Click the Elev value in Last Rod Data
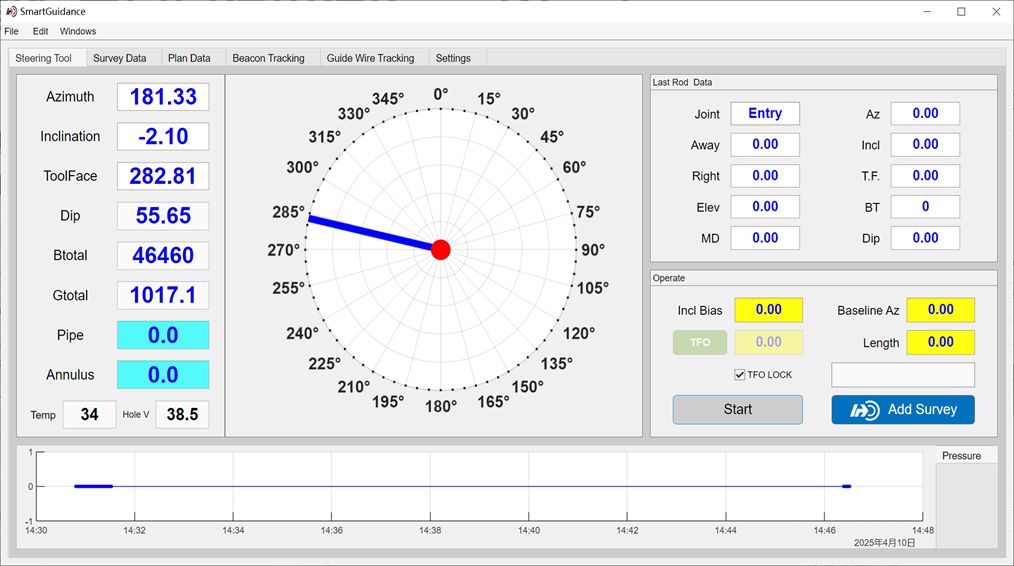This screenshot has width=1014, height=566. [765, 206]
